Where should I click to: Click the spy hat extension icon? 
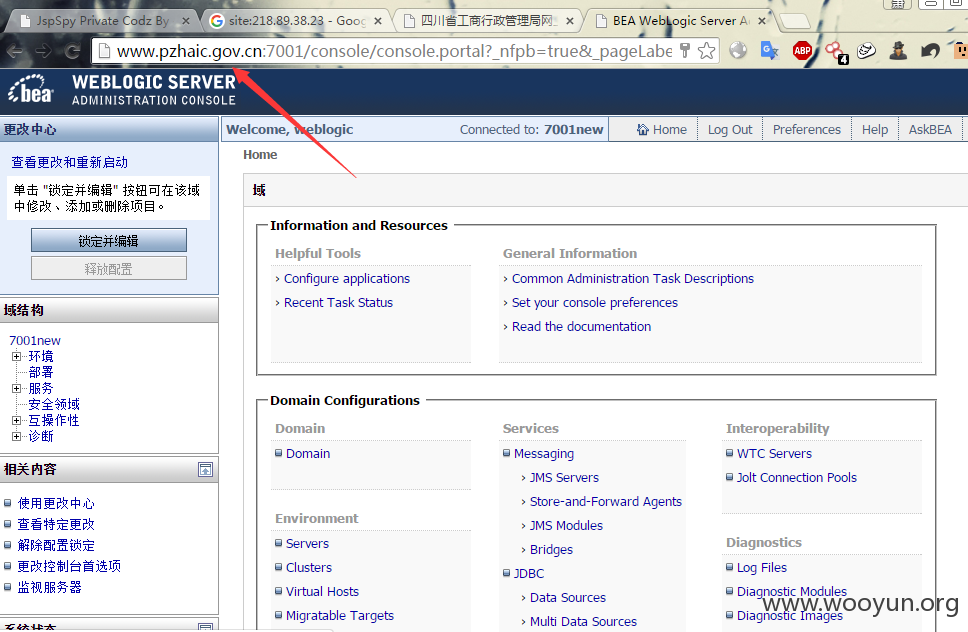pos(898,51)
